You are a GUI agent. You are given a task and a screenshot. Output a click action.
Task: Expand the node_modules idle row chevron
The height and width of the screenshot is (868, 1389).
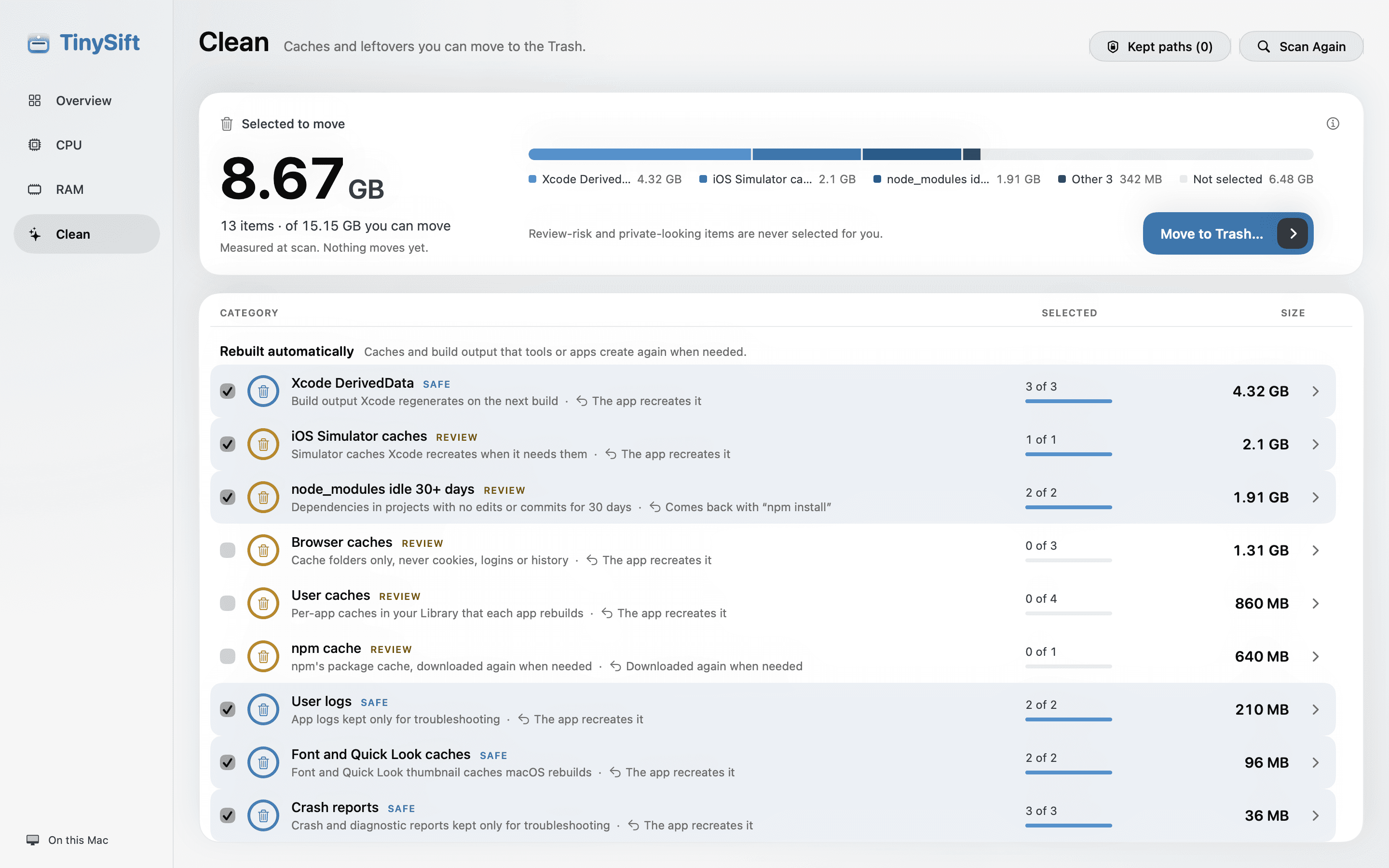tap(1316, 497)
